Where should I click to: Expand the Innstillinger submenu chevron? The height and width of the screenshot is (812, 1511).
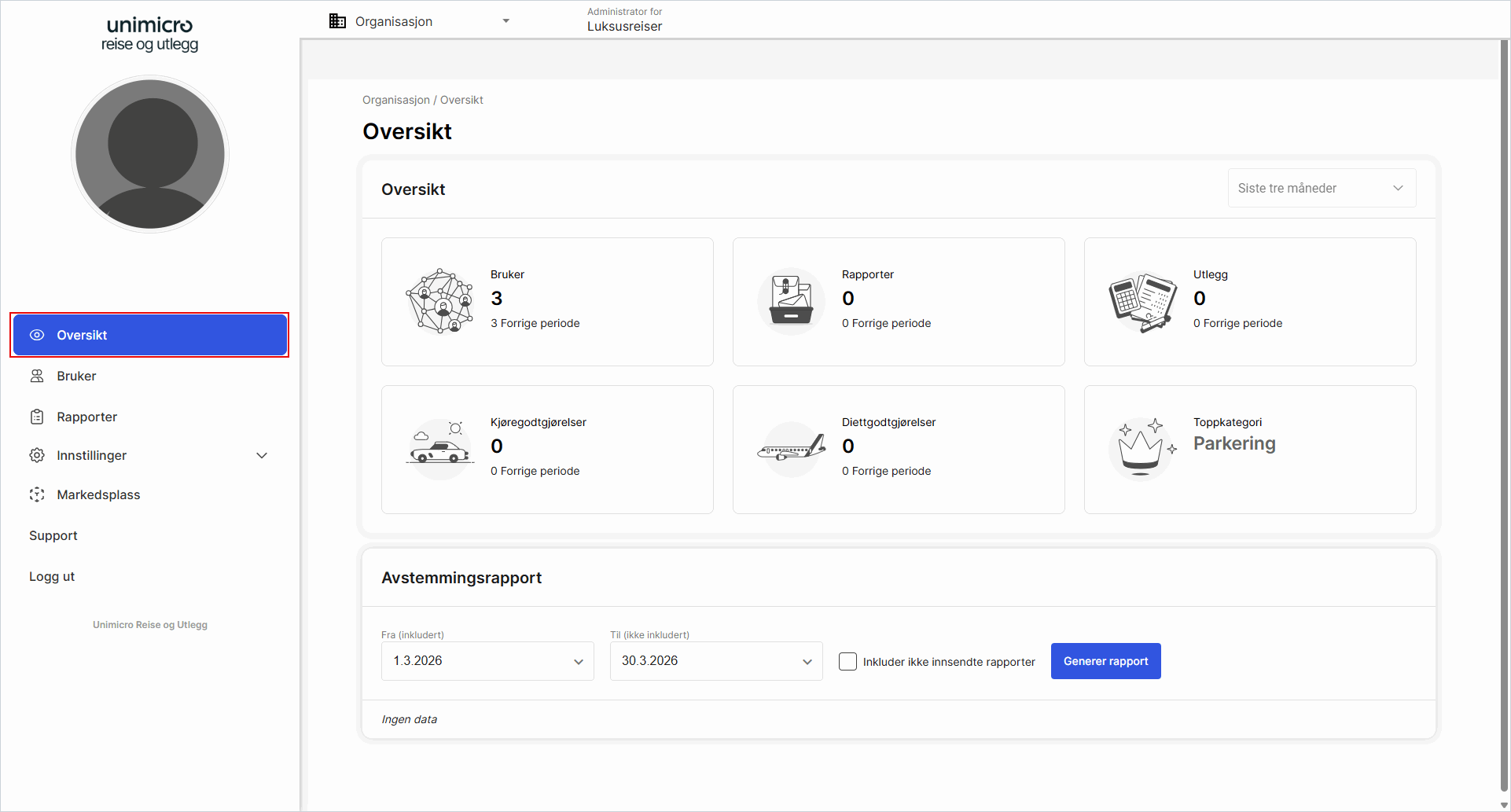tap(262, 455)
